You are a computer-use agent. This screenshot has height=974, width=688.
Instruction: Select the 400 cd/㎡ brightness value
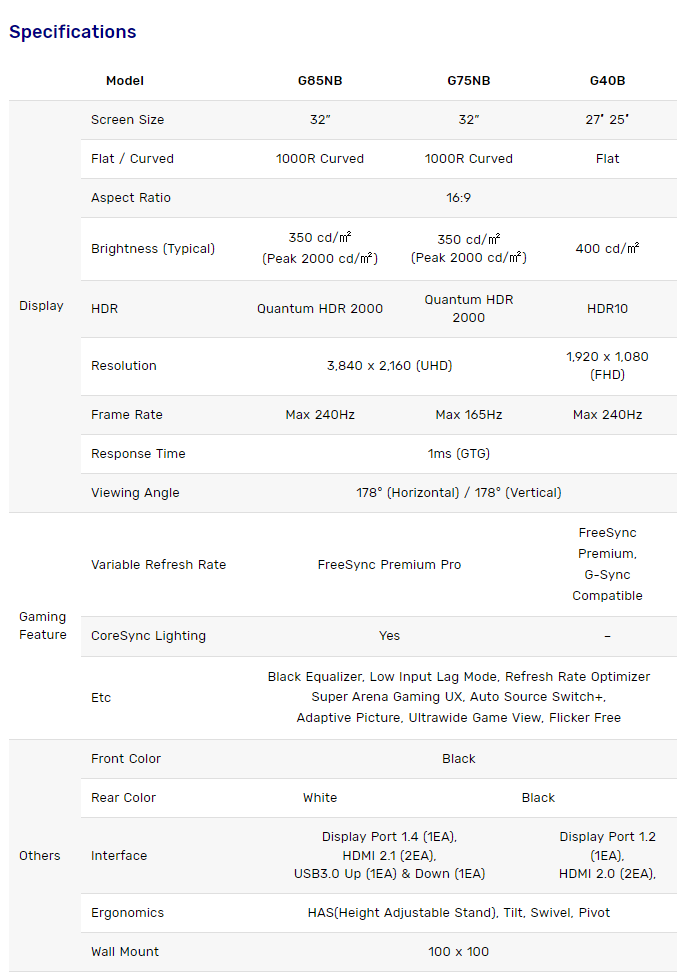point(607,249)
